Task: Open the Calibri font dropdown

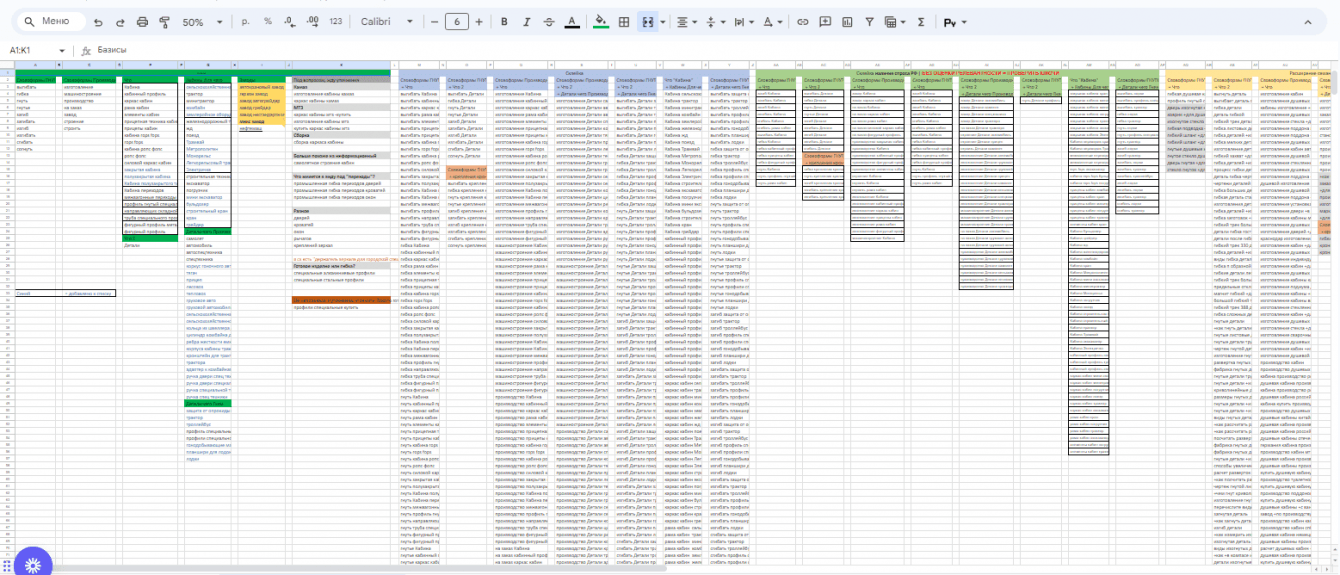Action: tap(386, 21)
